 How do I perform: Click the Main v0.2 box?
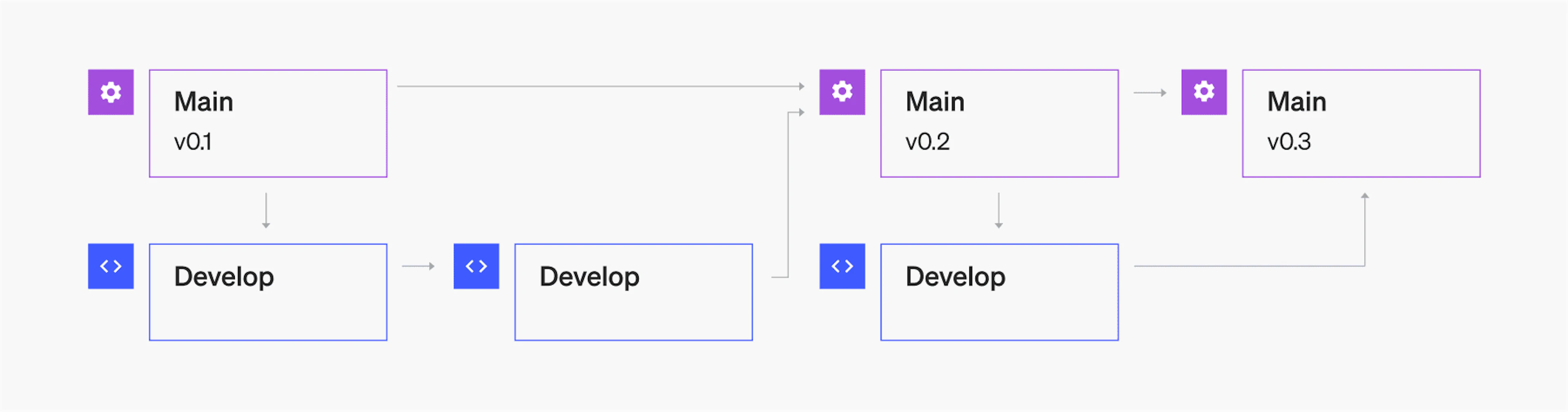(999, 124)
